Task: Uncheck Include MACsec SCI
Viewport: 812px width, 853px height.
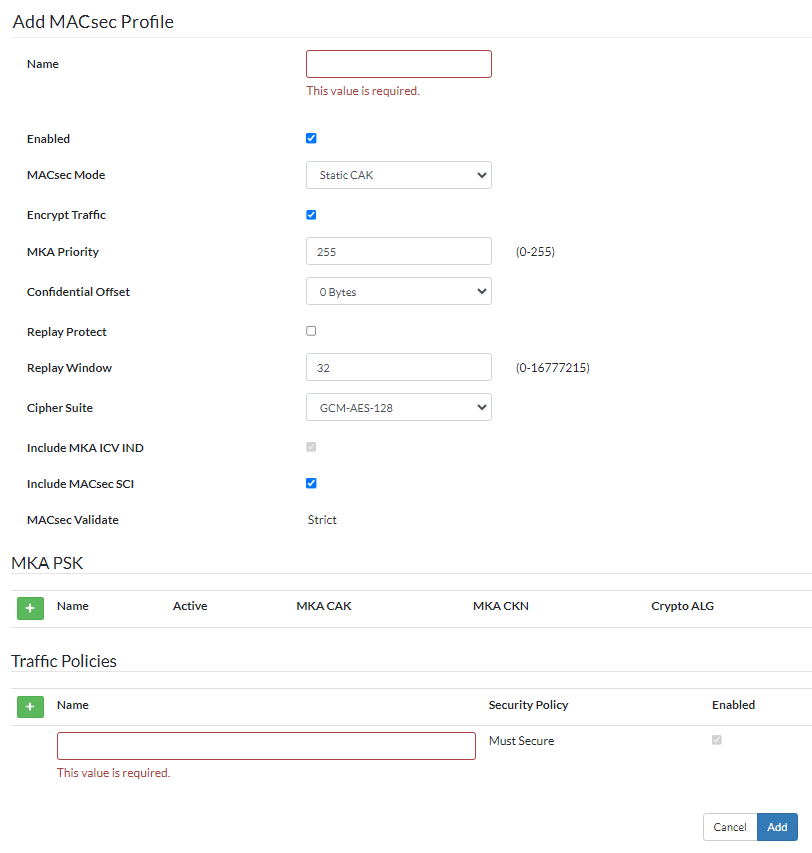Action: coord(311,483)
